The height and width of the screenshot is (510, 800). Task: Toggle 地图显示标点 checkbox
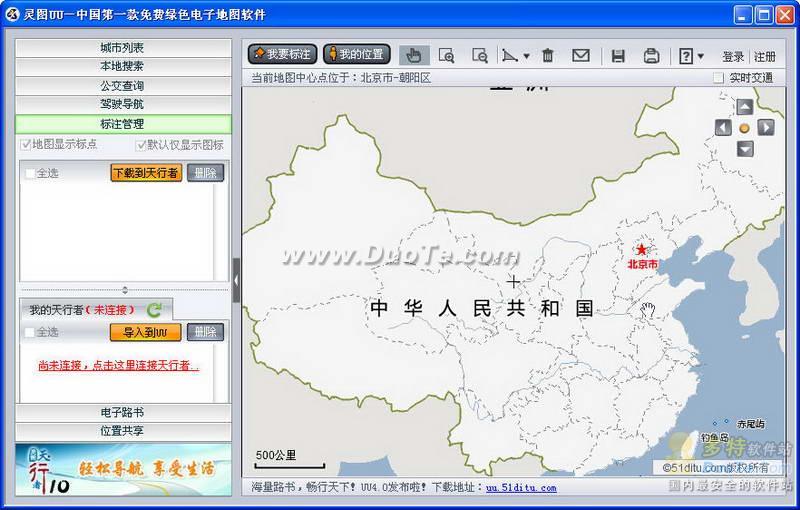pos(26,144)
